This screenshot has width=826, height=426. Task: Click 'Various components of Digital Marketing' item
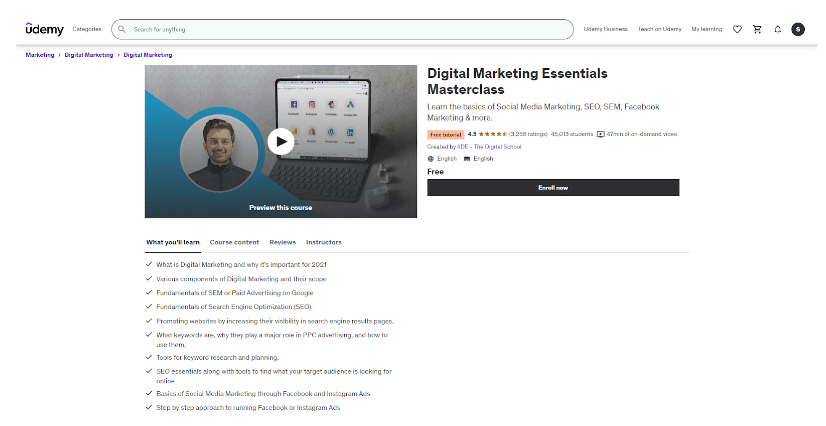point(241,279)
